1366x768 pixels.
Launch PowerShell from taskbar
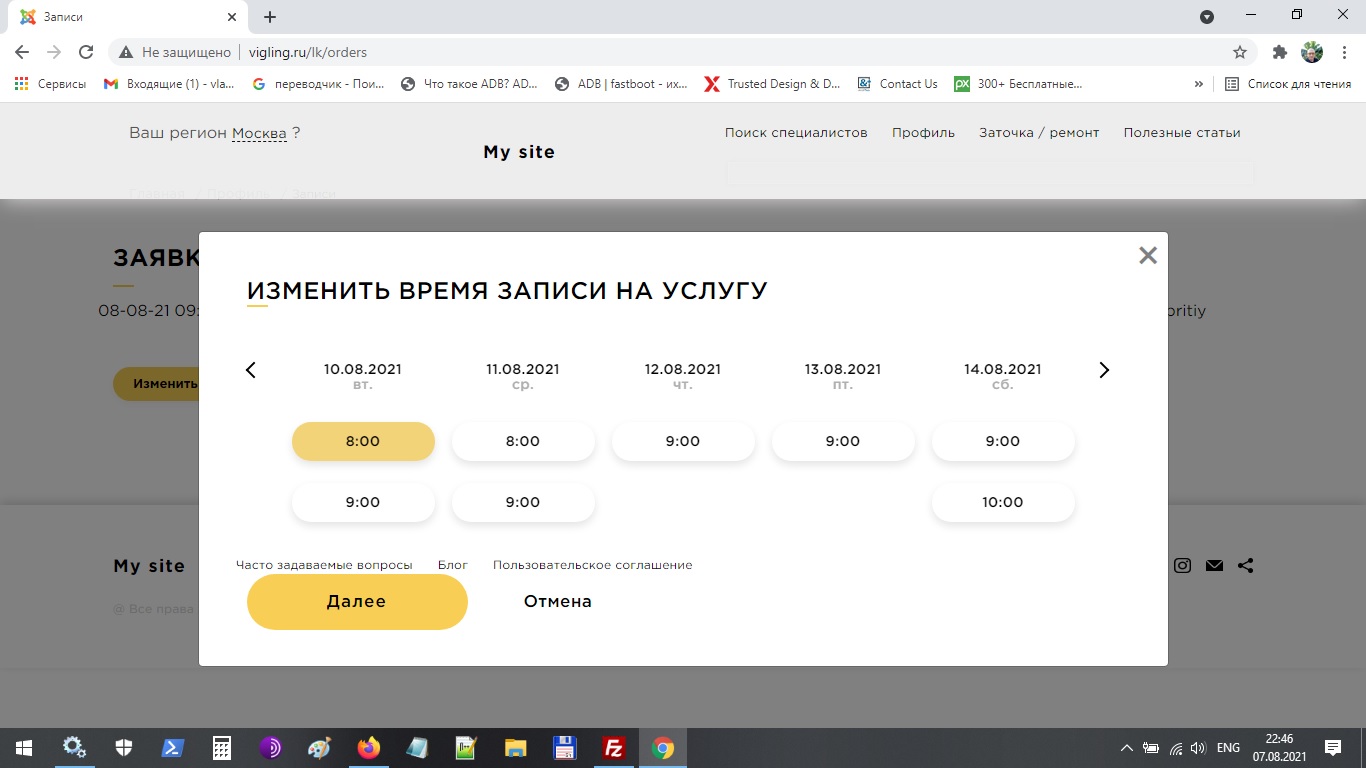(x=172, y=748)
